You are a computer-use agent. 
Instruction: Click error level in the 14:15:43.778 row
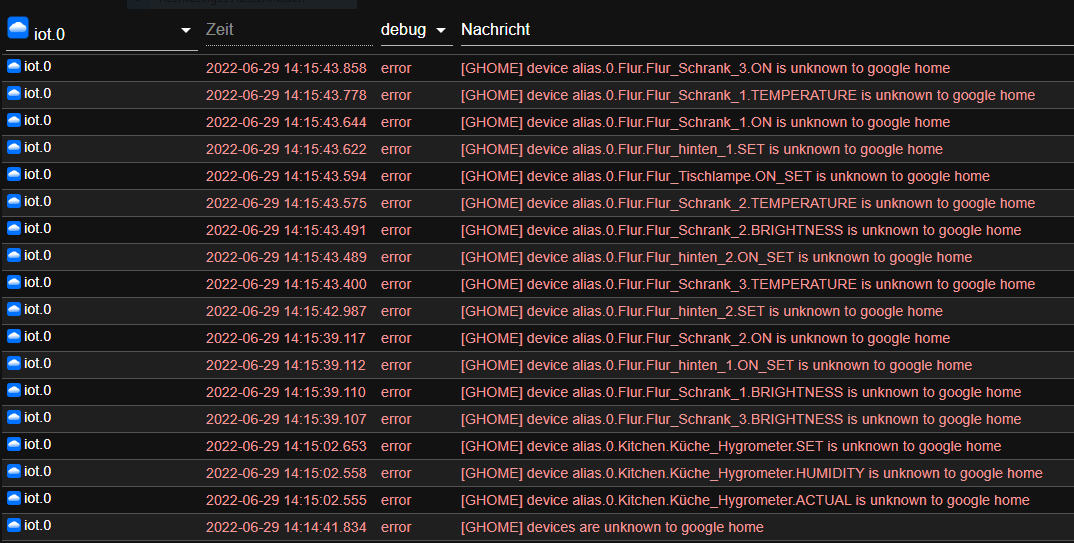pyautogui.click(x=396, y=95)
